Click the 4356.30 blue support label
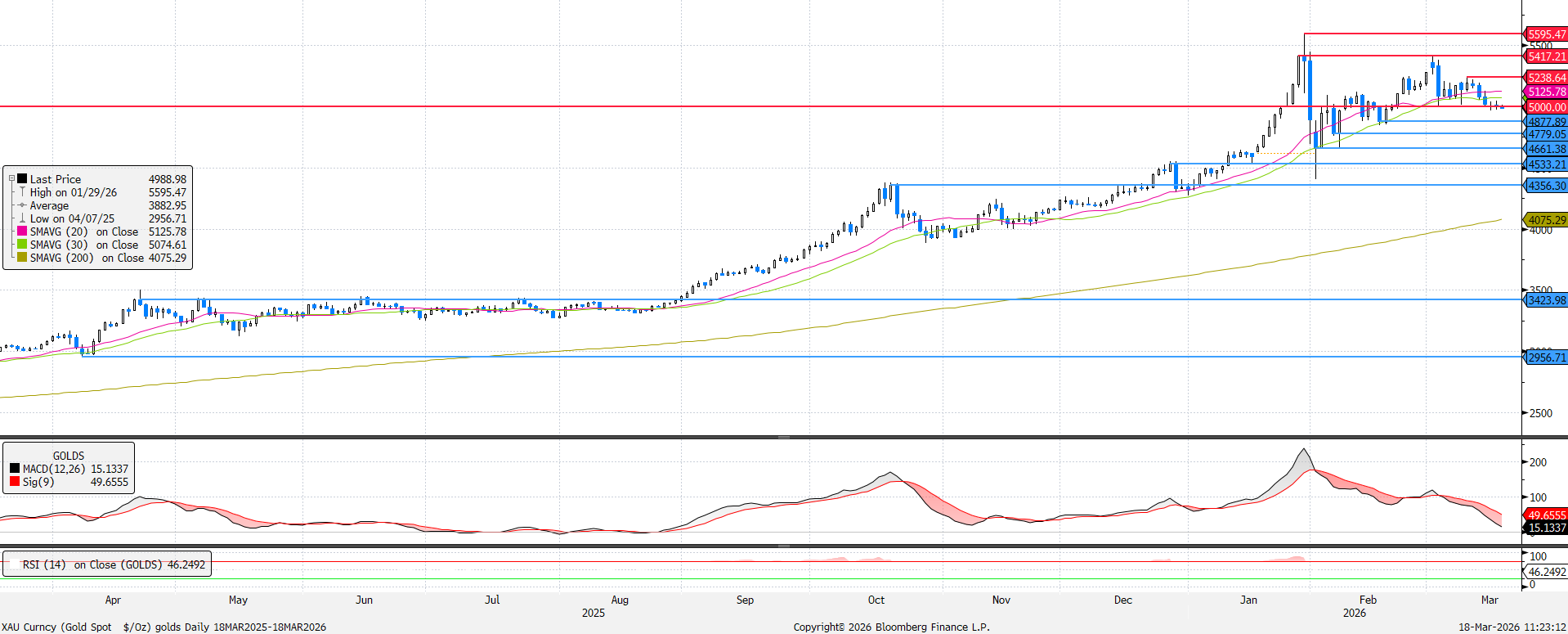 tap(1546, 186)
